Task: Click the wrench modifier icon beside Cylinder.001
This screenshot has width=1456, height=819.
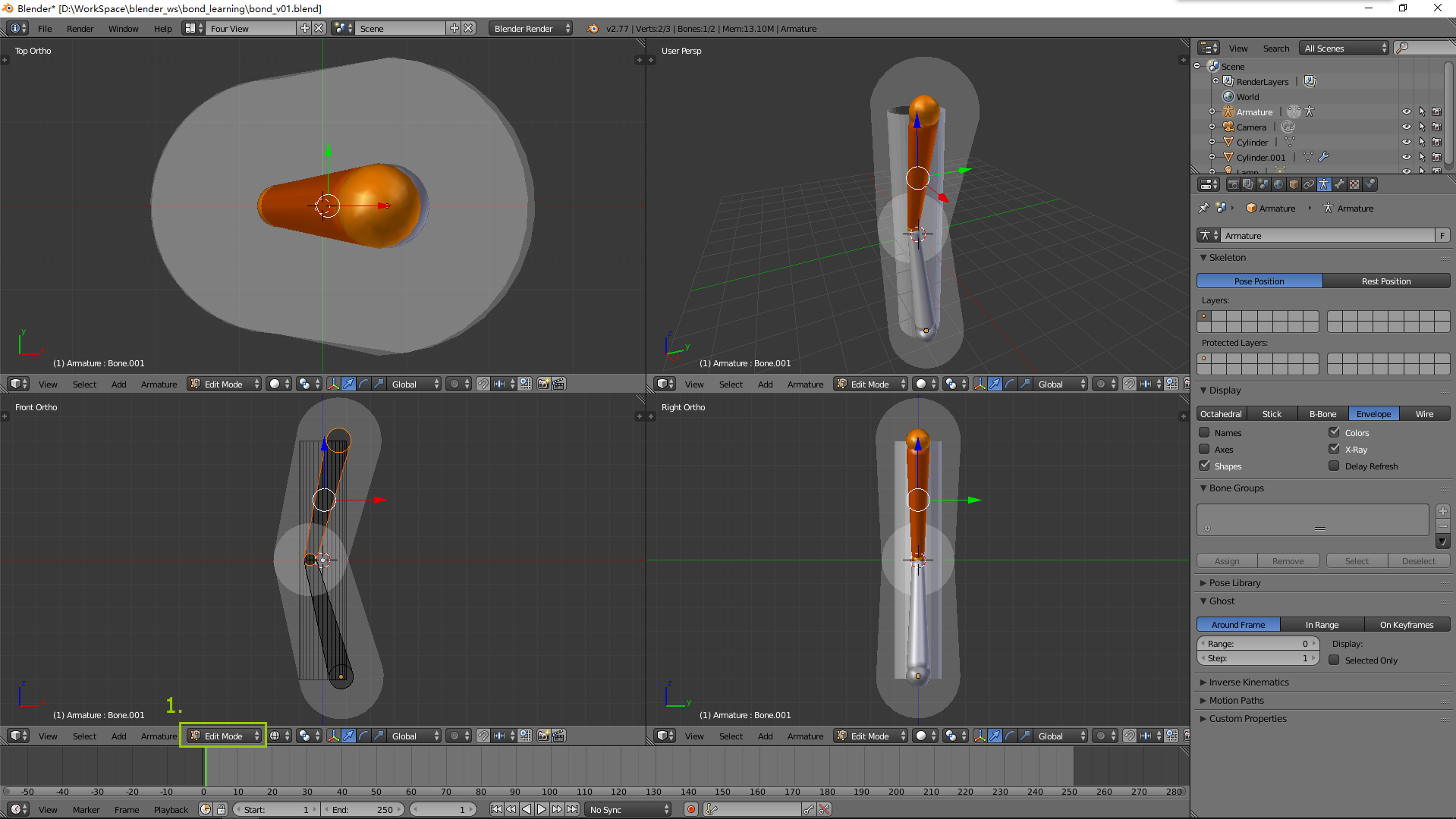Action: pos(1323,157)
